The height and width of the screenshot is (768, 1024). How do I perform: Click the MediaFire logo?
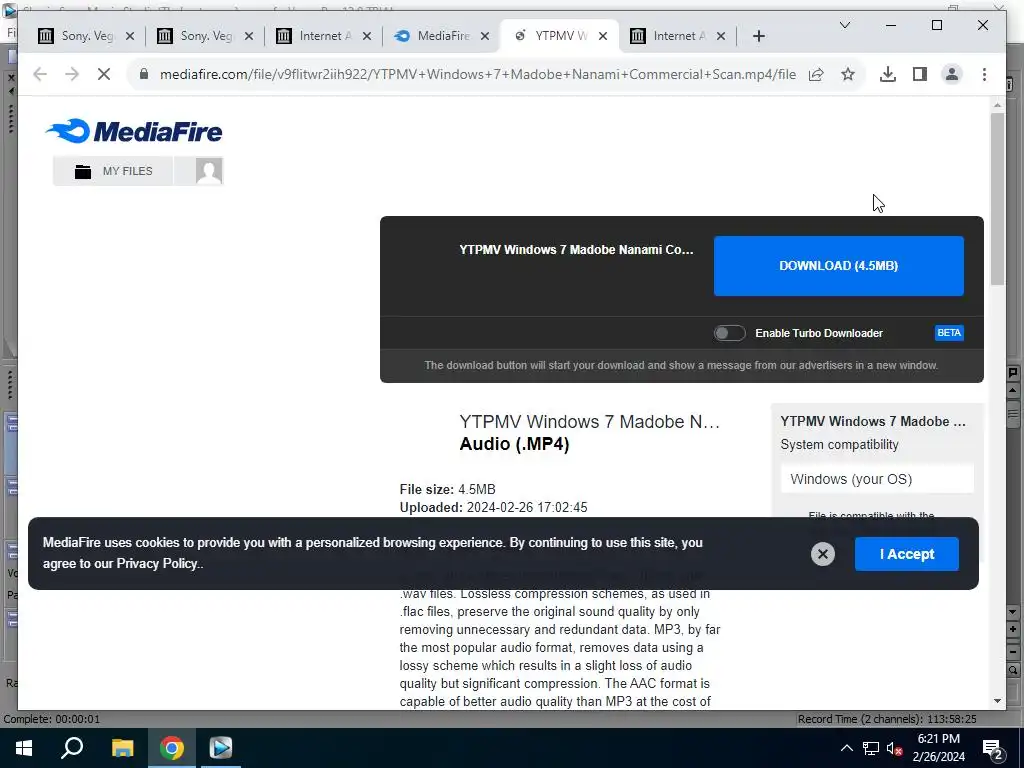point(135,131)
